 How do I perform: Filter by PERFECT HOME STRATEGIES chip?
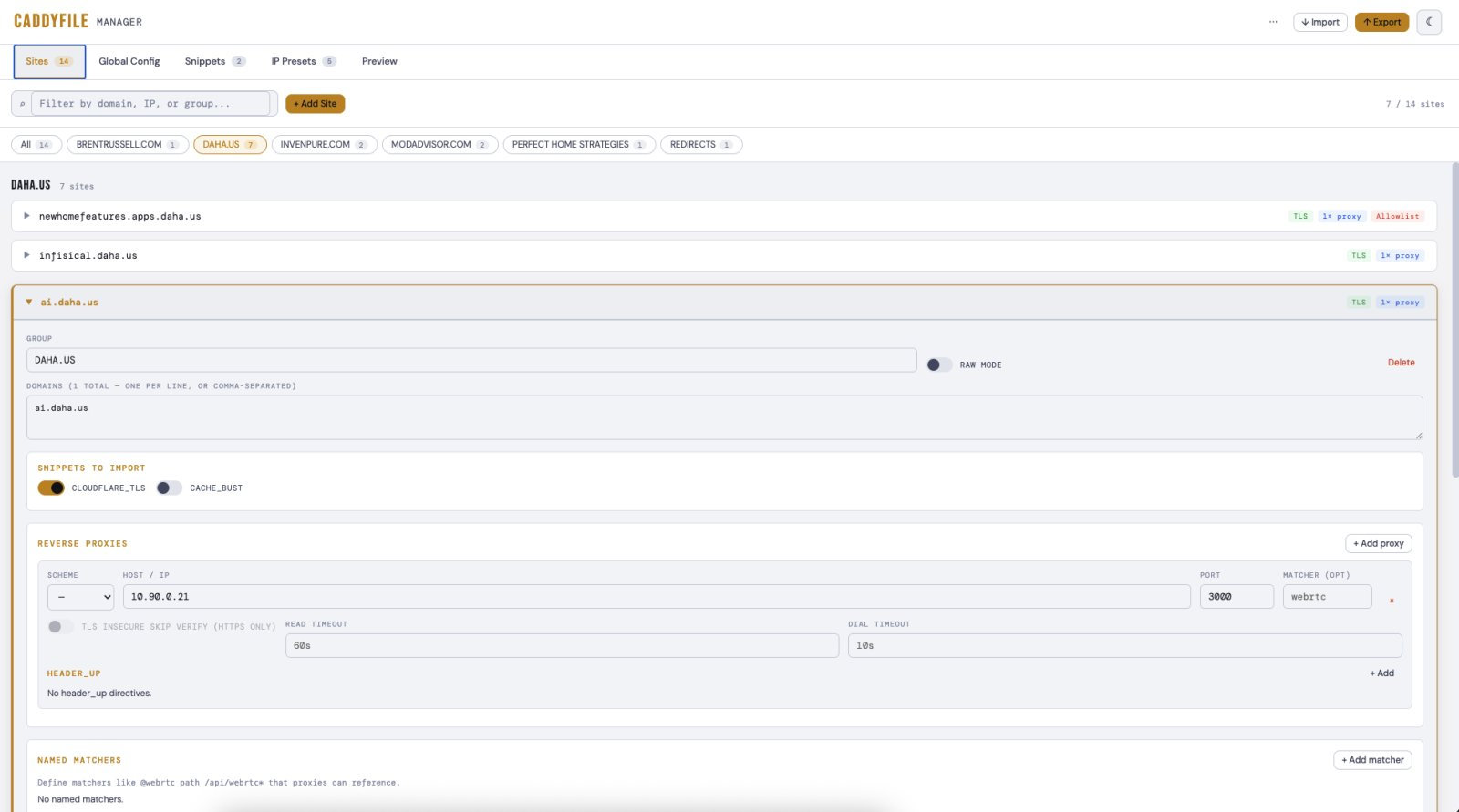579,145
